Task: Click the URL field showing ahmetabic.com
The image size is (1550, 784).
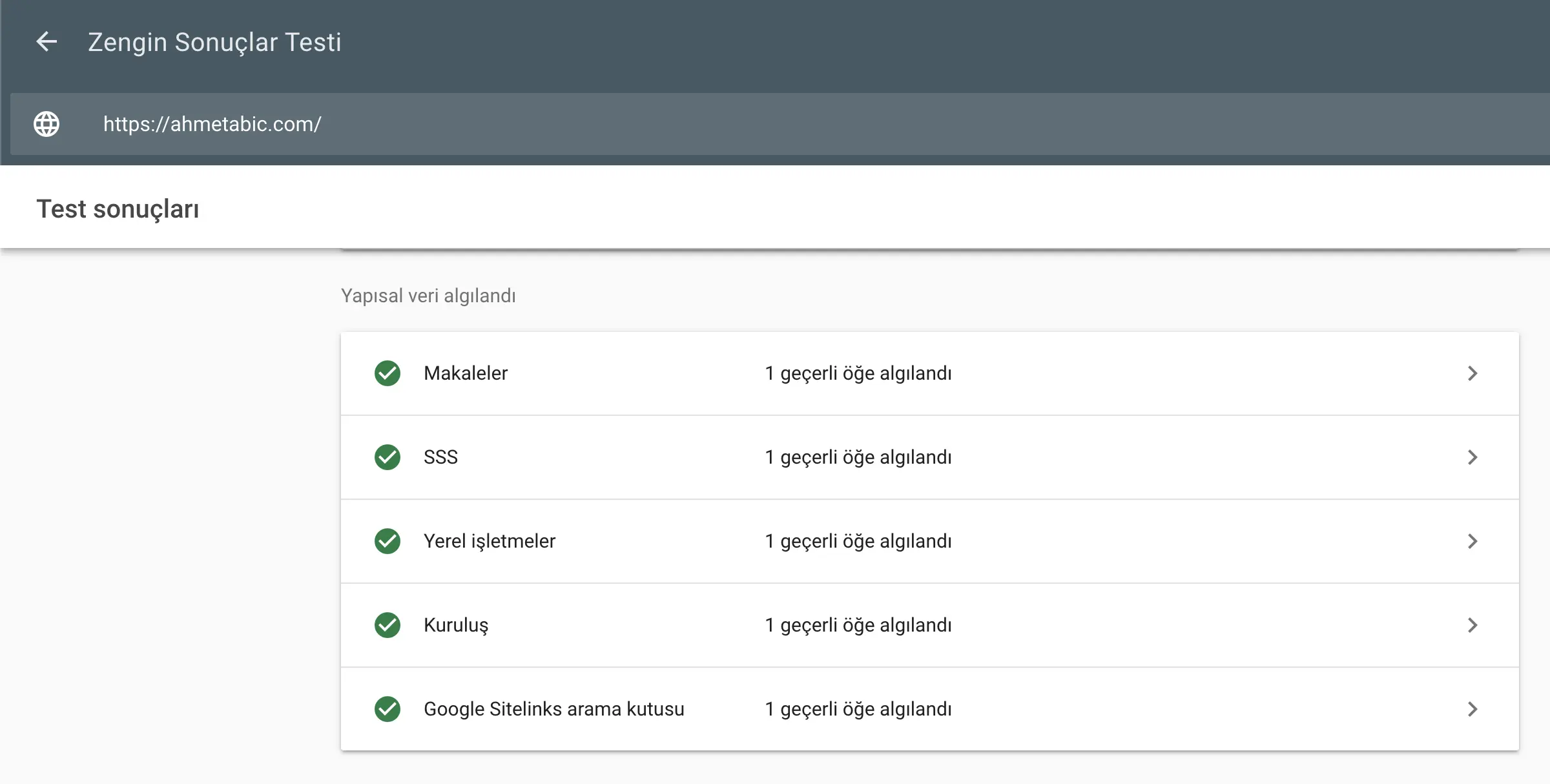Action: [780, 124]
